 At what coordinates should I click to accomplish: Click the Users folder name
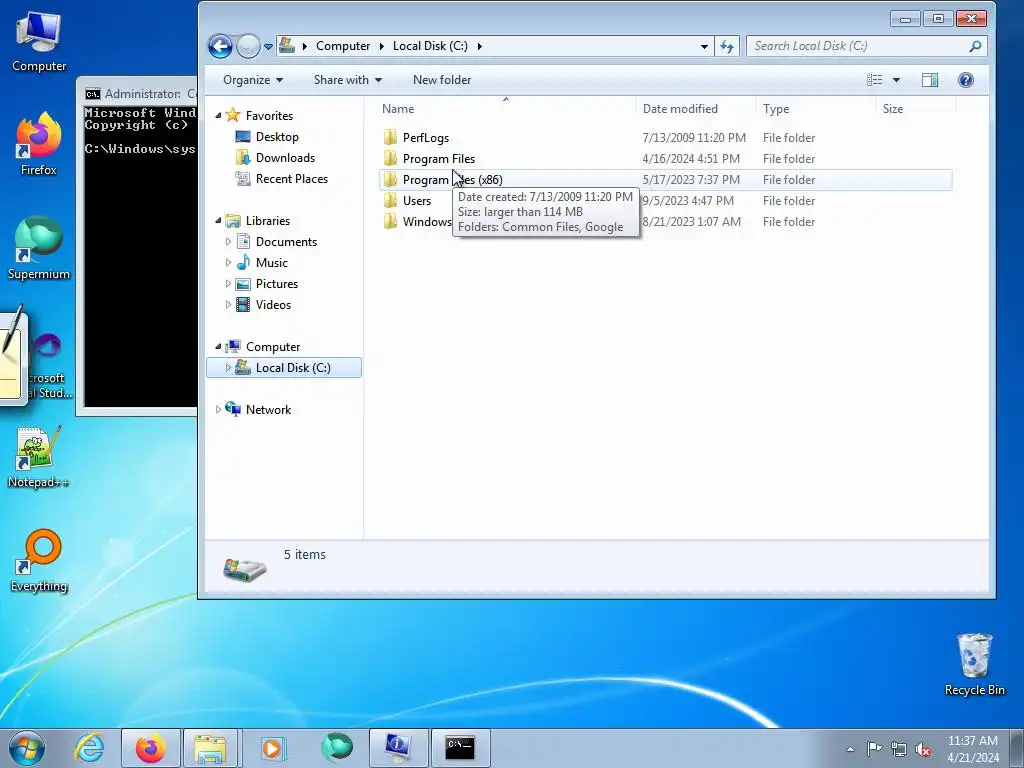[417, 200]
